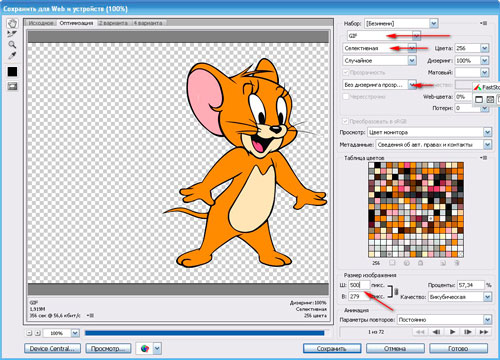
Task: Open the color table flyout menu
Action: (484, 158)
